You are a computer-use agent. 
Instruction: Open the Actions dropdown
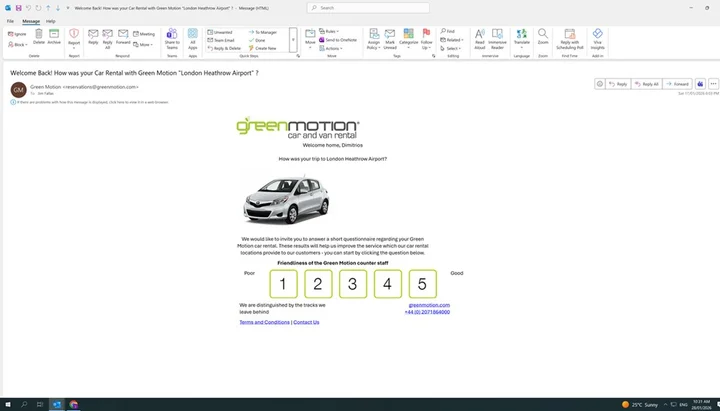[331, 48]
